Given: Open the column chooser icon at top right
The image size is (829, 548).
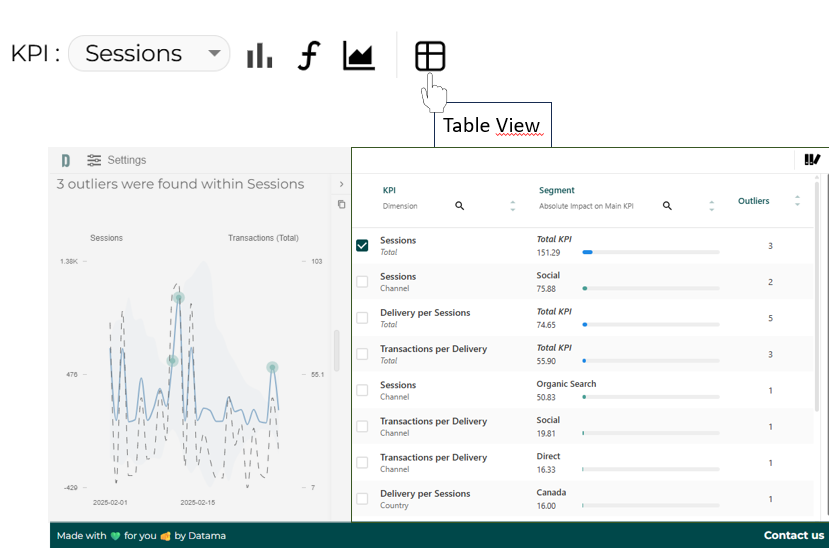Looking at the screenshot, I should [x=812, y=160].
